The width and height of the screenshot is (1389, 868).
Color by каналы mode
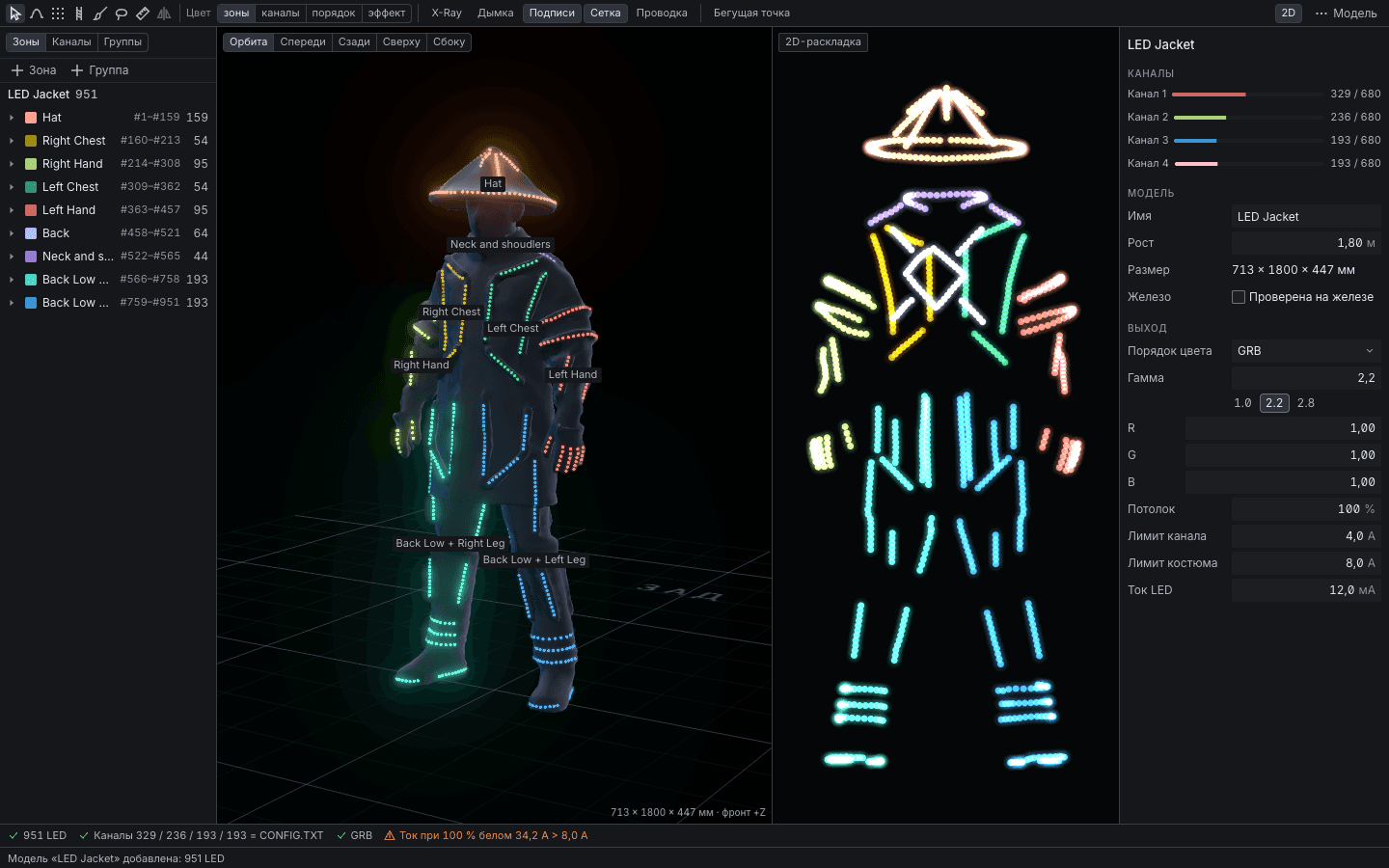pyautogui.click(x=281, y=14)
